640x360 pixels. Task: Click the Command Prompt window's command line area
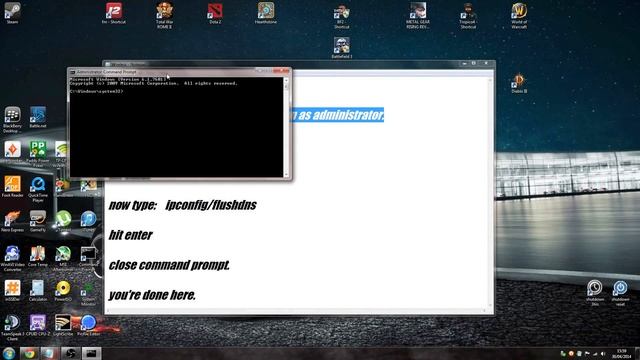[x=176, y=127]
